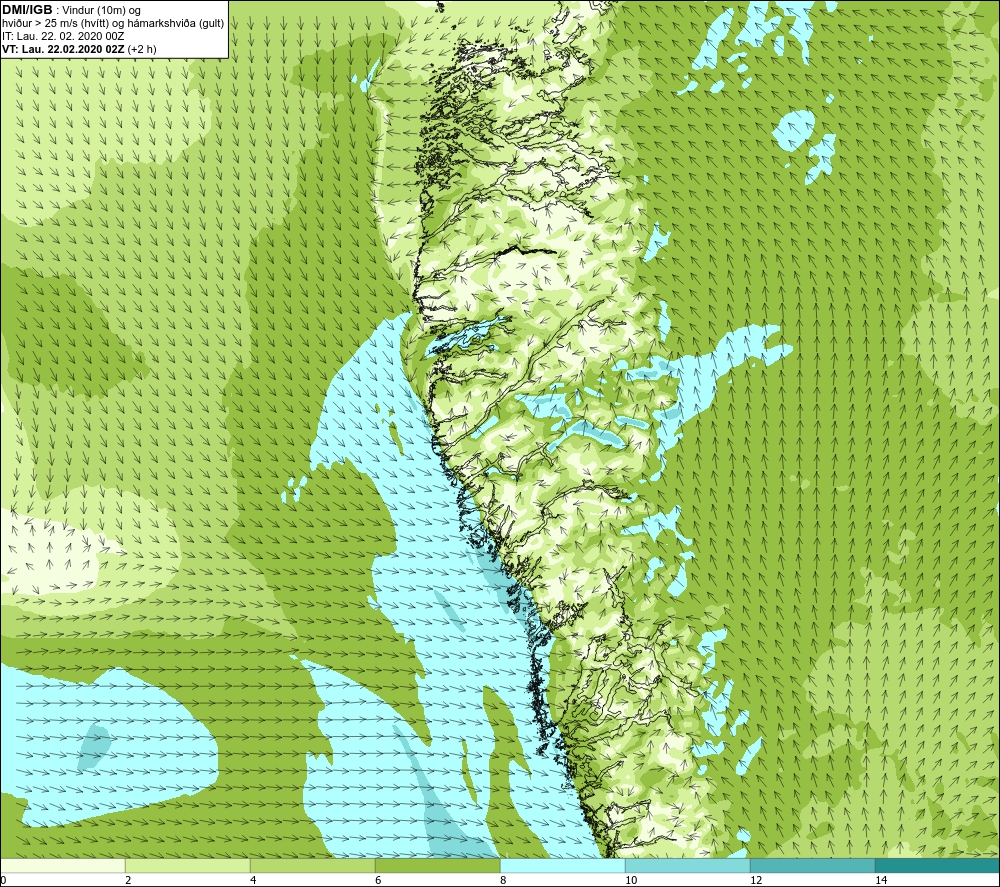1000x887 pixels.
Task: Click the 8–10 m/s light cyan swatch
Action: 562,866
